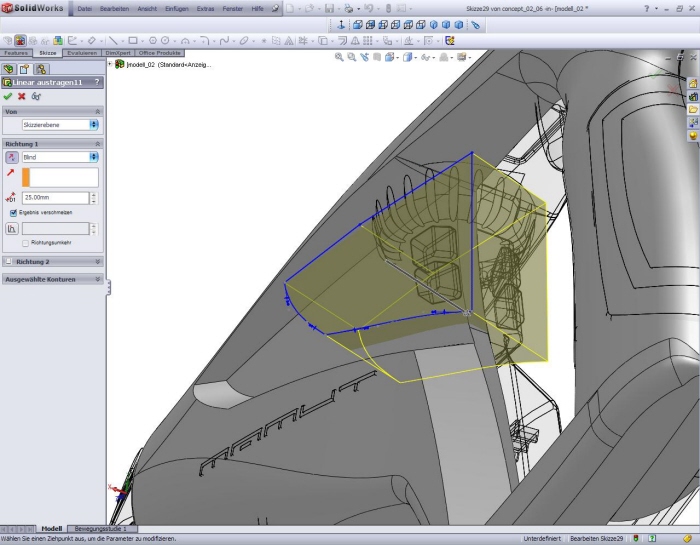Select the Rectangle sketch tool
Viewport: 700px width, 545px height.
(133, 41)
